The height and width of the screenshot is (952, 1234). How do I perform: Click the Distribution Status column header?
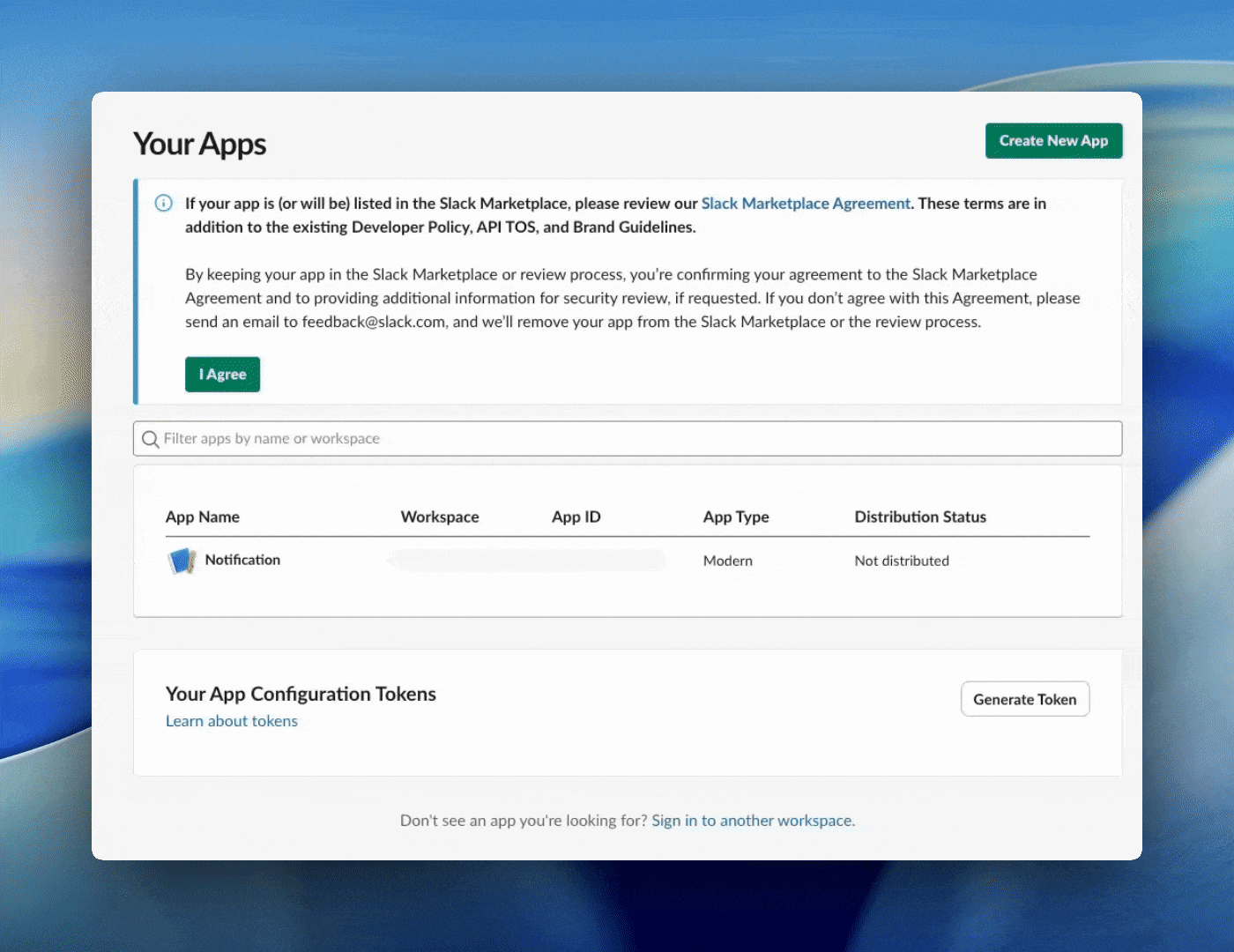coord(920,517)
